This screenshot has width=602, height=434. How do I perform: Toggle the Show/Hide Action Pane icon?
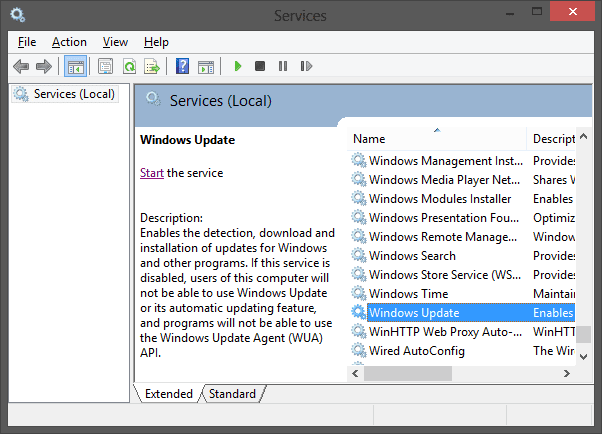(x=206, y=66)
